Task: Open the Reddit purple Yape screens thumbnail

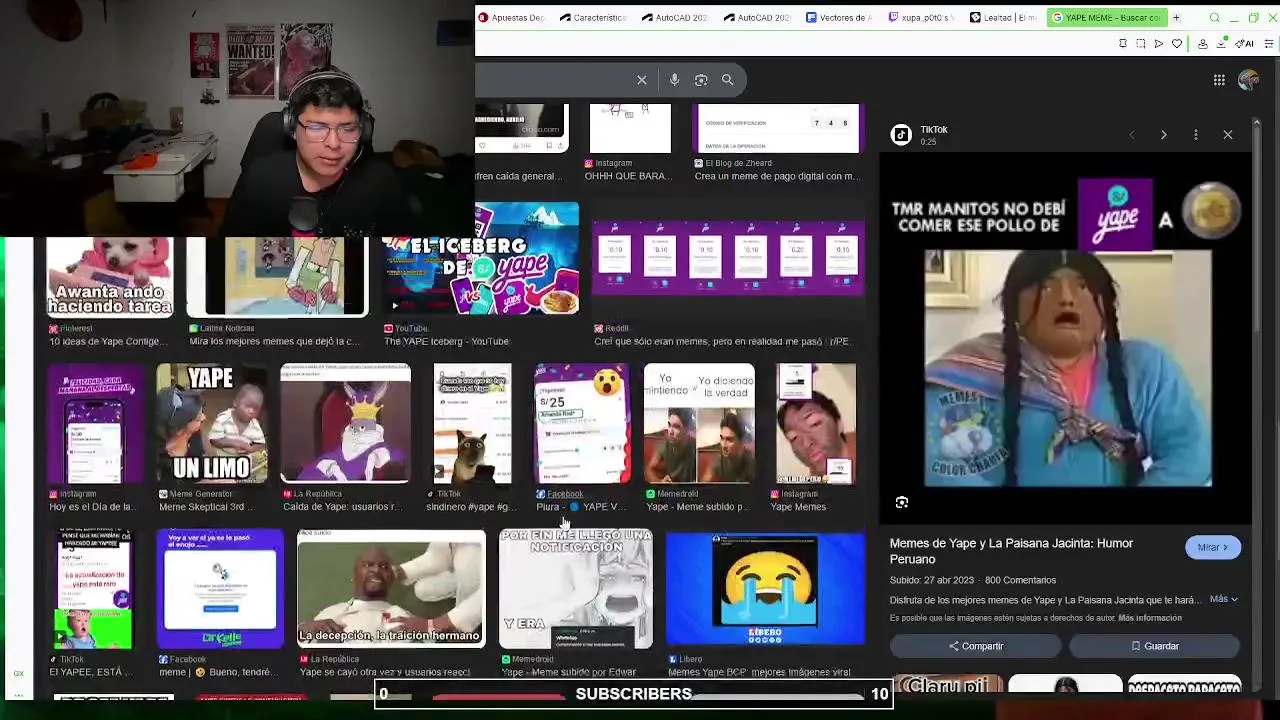Action: pos(728,258)
